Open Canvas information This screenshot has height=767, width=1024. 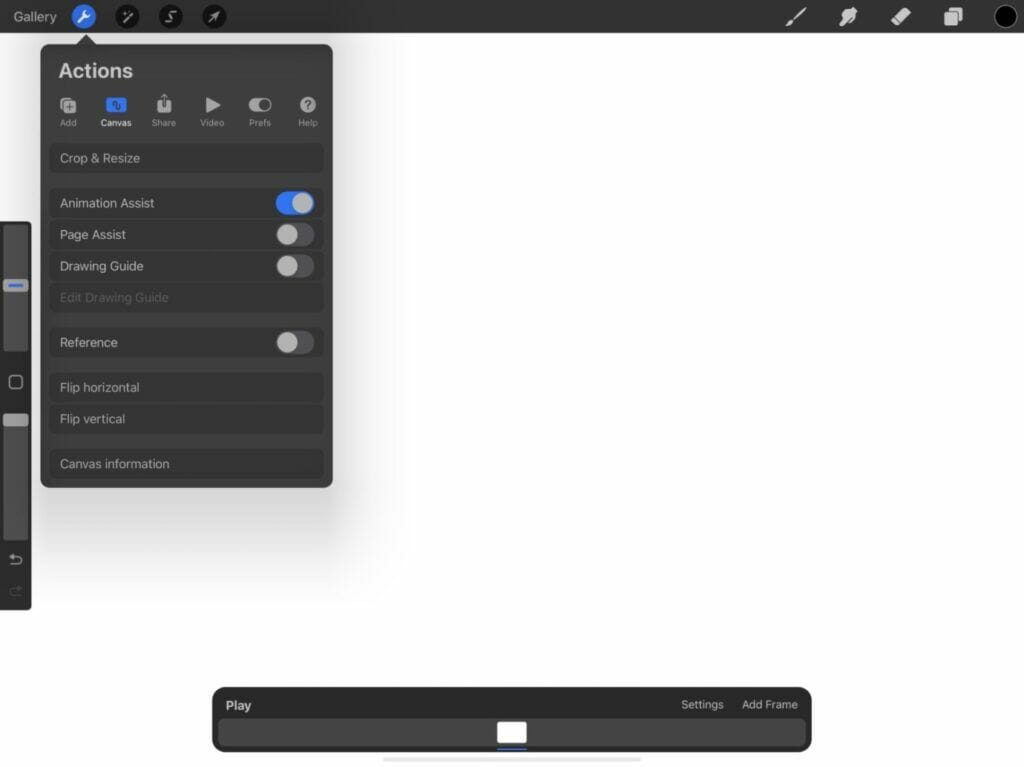186,464
